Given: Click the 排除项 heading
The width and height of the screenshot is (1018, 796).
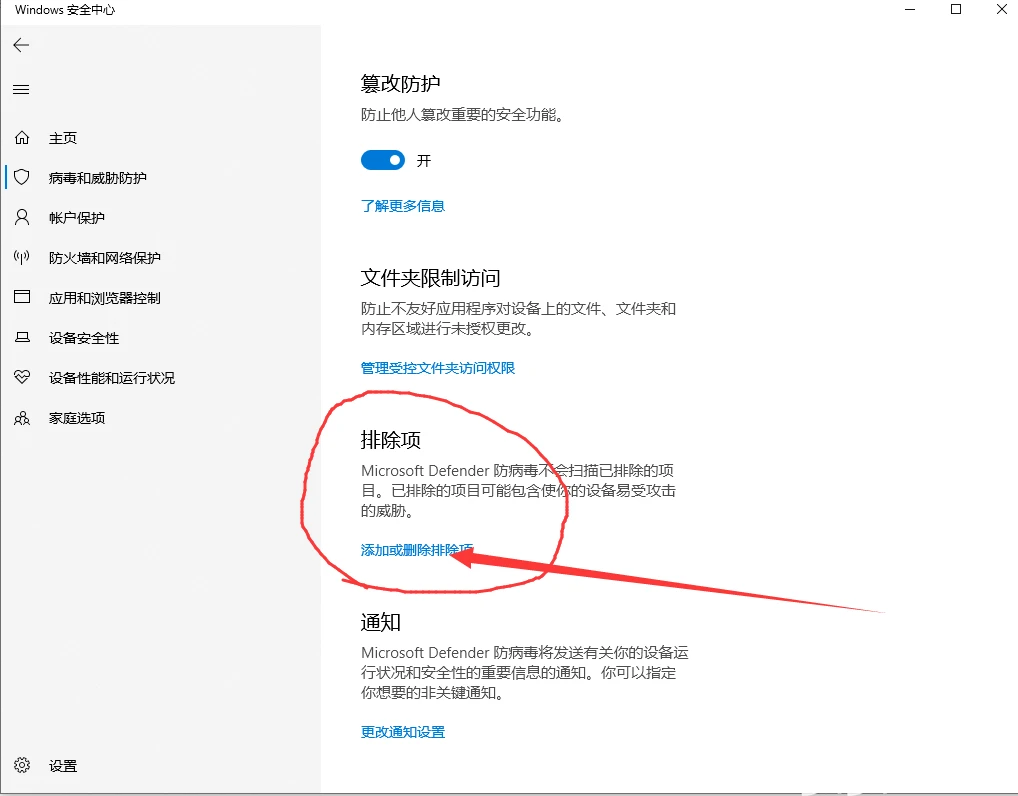Looking at the screenshot, I should [391, 440].
